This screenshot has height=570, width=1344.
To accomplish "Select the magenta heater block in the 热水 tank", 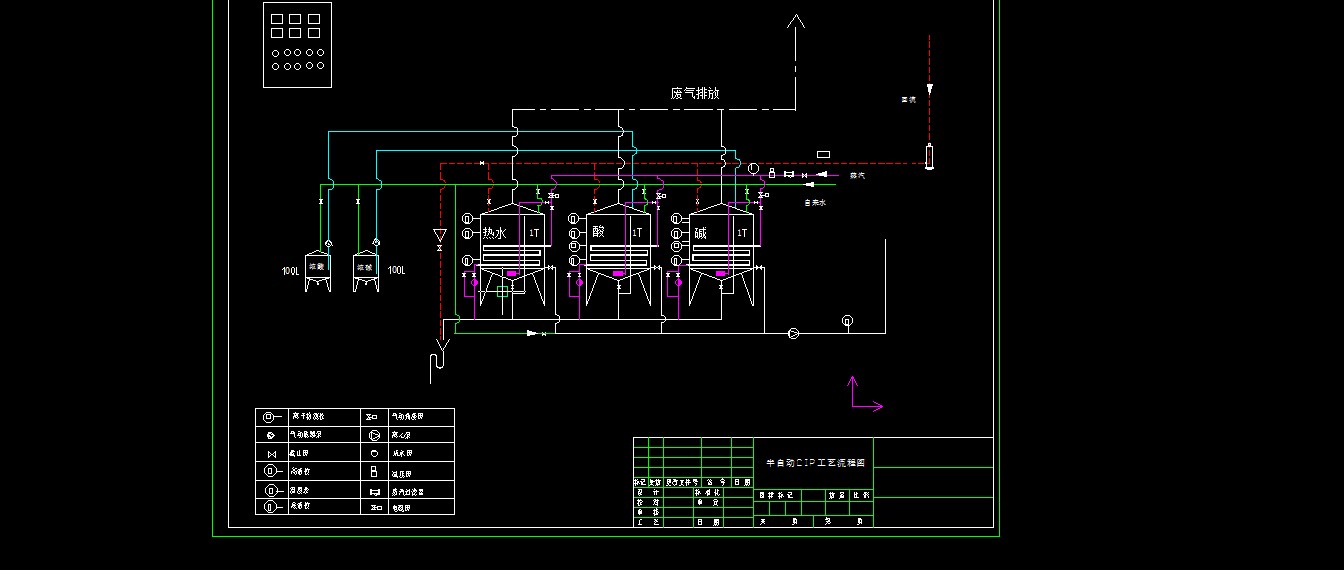I will [x=511, y=273].
